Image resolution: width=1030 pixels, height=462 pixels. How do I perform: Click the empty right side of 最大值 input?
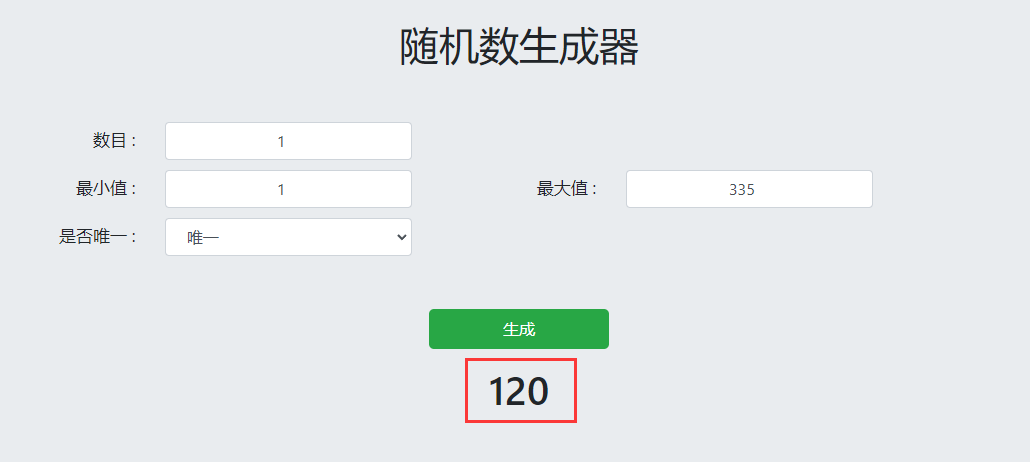coord(821,189)
